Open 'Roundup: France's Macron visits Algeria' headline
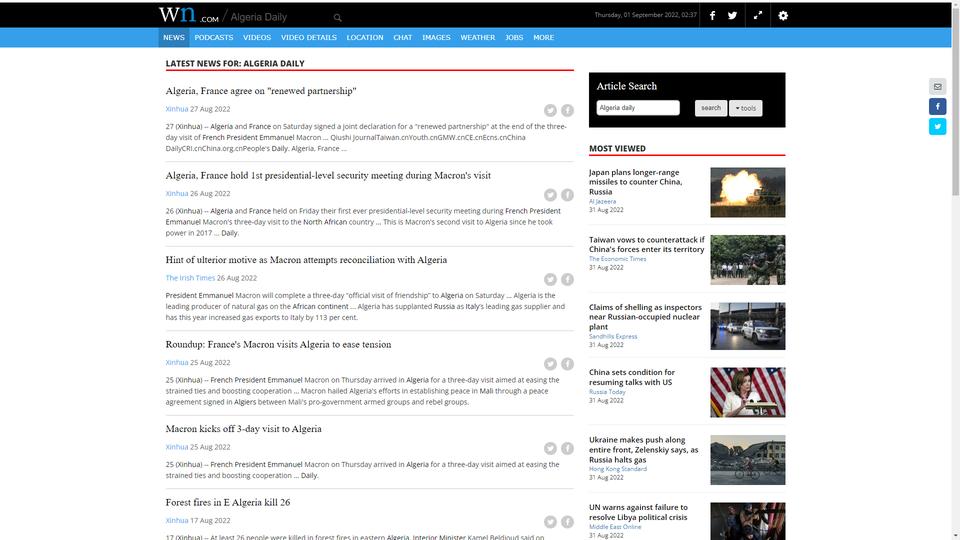 coord(278,344)
